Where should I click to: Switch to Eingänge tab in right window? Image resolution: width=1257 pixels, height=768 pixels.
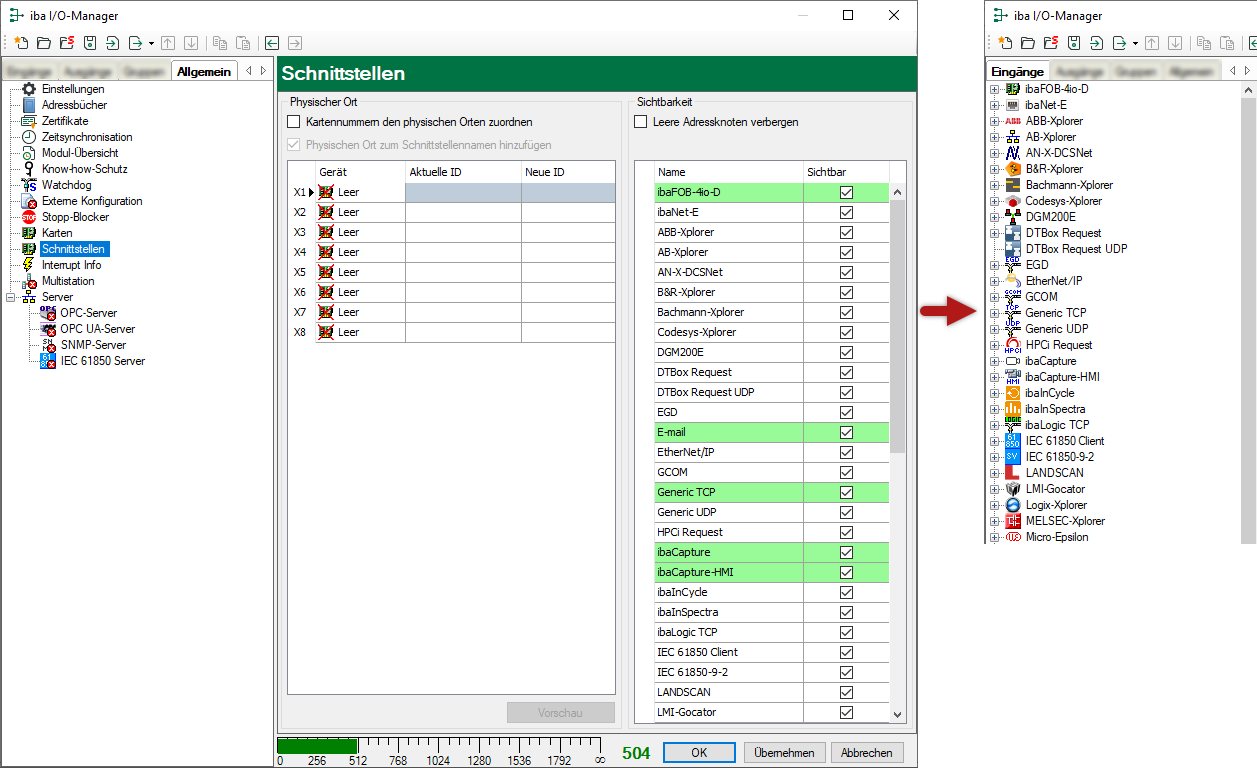pyautogui.click(x=1018, y=71)
